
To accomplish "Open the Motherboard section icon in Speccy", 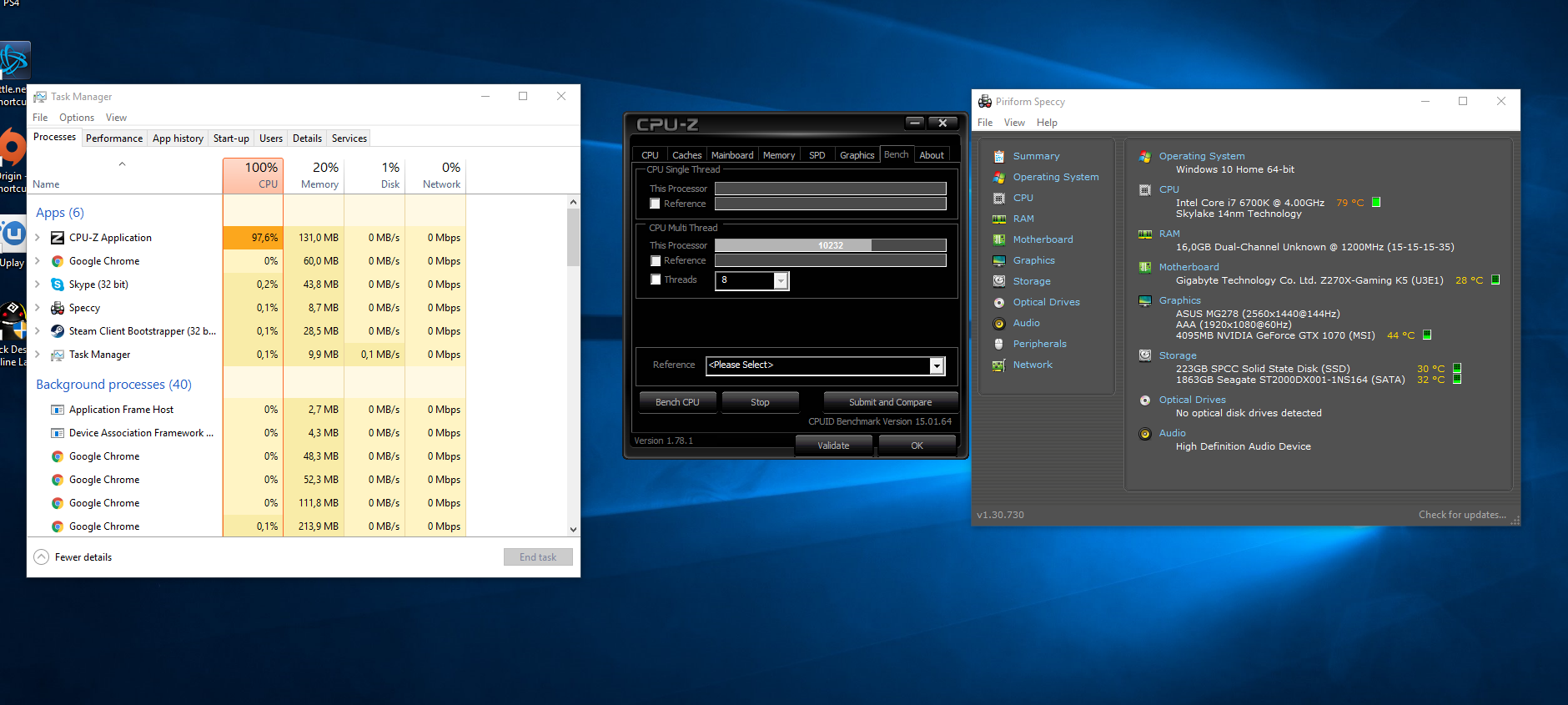I will pyautogui.click(x=998, y=239).
